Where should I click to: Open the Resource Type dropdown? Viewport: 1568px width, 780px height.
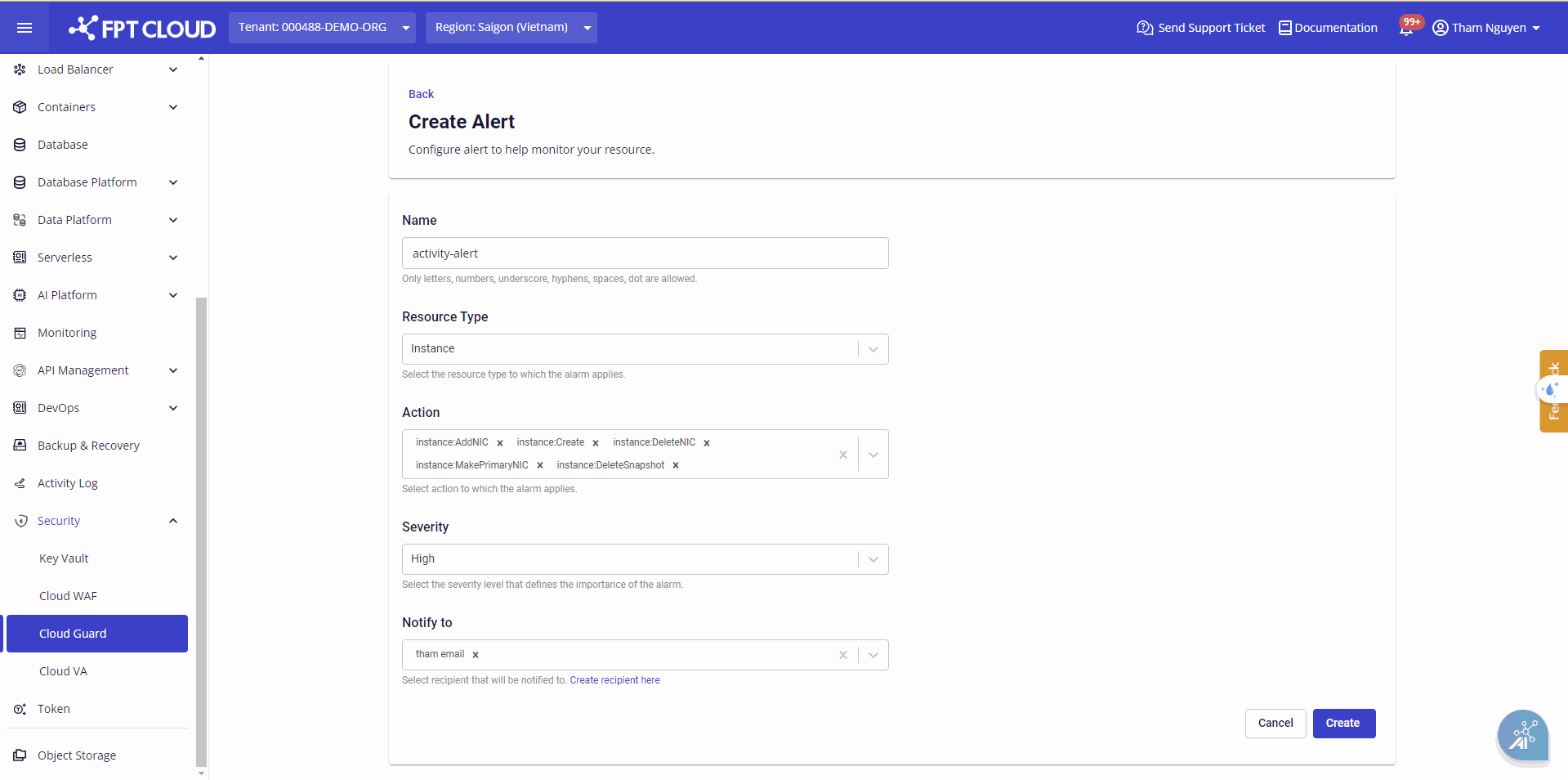click(645, 349)
